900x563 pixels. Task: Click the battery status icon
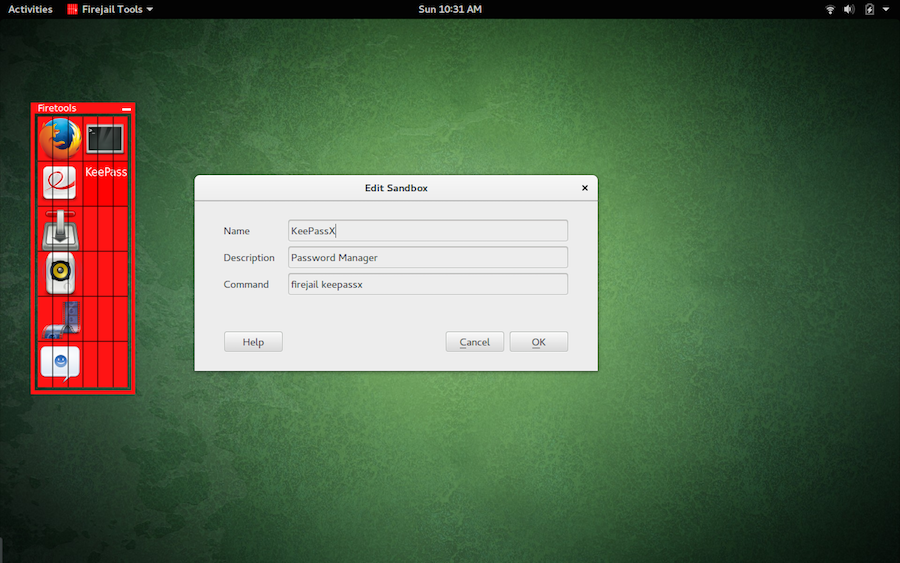pyautogui.click(x=870, y=9)
